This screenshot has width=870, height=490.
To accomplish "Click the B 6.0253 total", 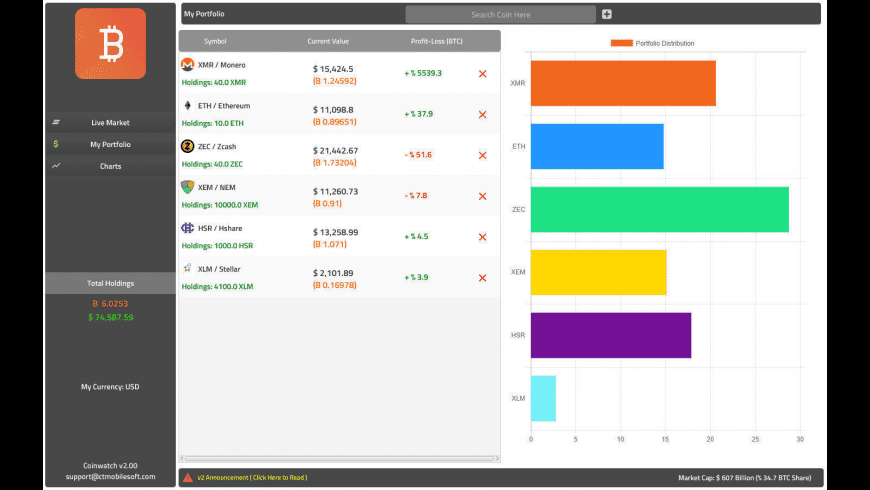I will tap(110, 304).
